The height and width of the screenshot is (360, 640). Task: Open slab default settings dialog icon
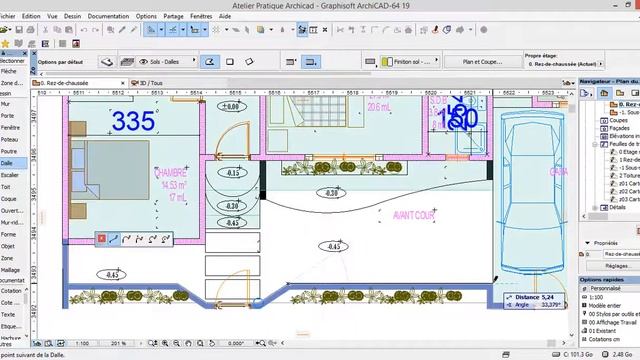coord(107,62)
